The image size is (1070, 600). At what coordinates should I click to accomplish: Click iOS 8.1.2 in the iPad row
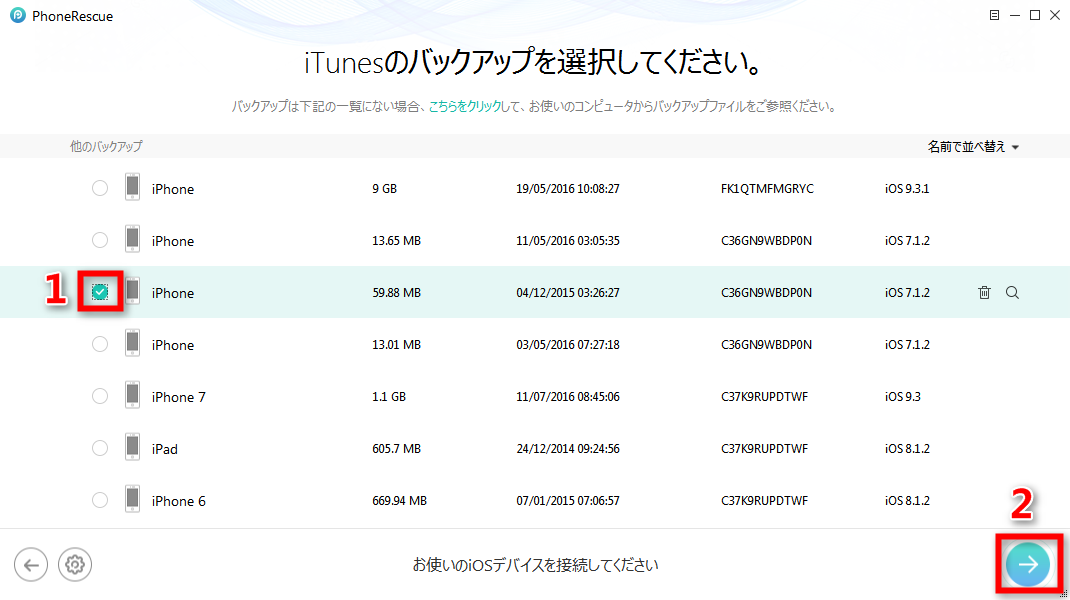coord(907,449)
